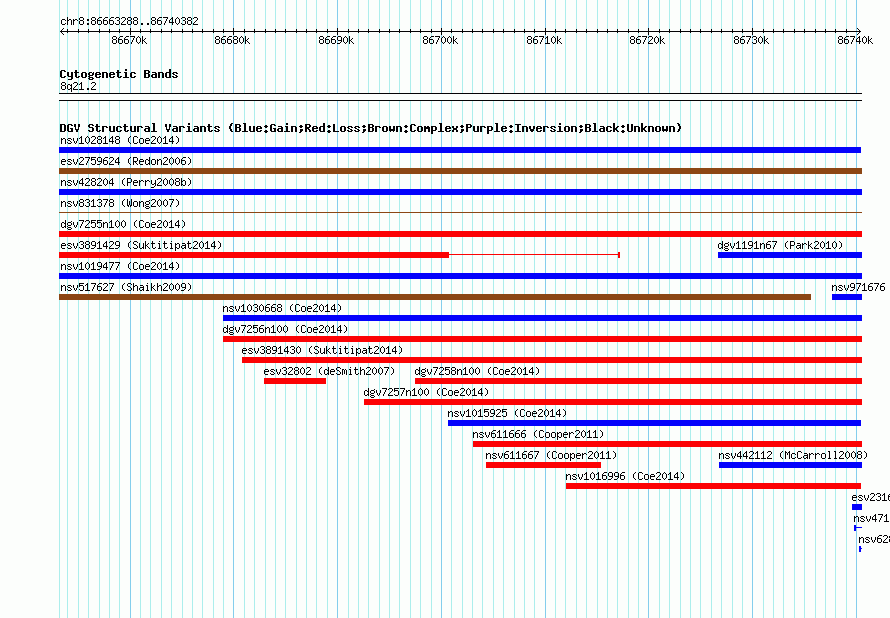Open esv3891429 (Suktitipat2014) variant
The image size is (890, 618).
click(x=141, y=245)
